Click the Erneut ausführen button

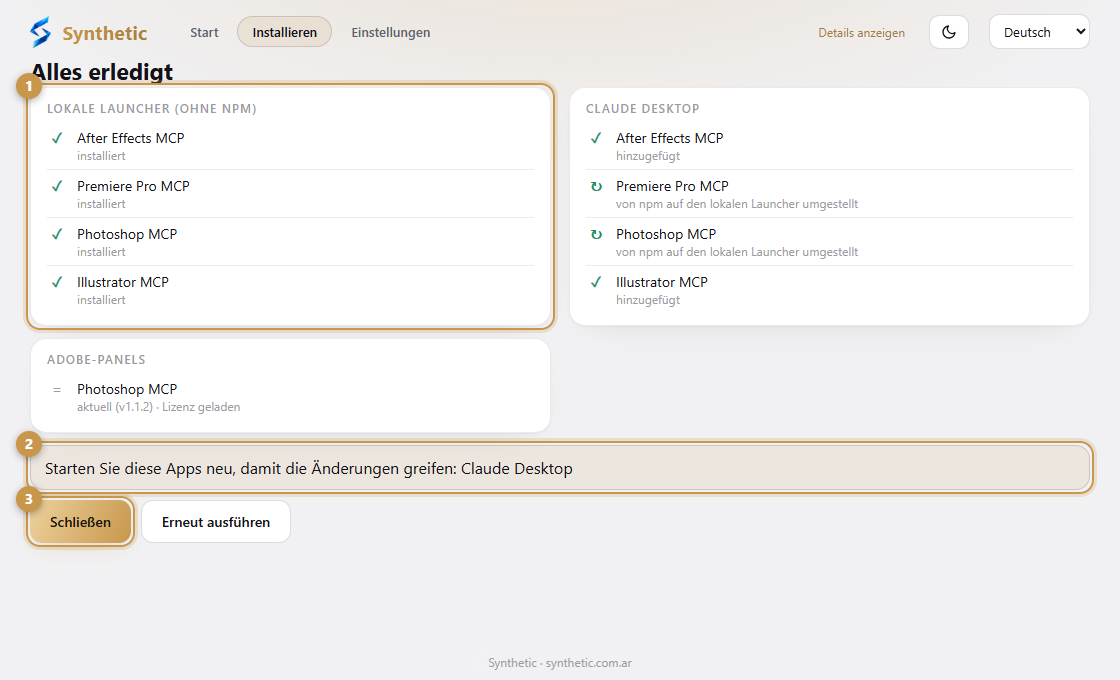coord(216,522)
